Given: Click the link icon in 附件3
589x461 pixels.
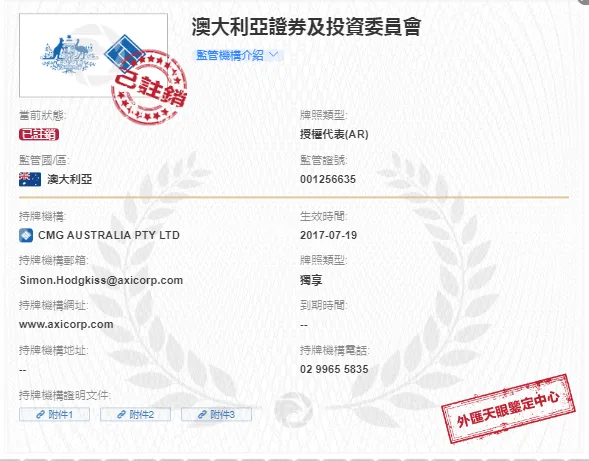Looking at the screenshot, I should point(202,414).
